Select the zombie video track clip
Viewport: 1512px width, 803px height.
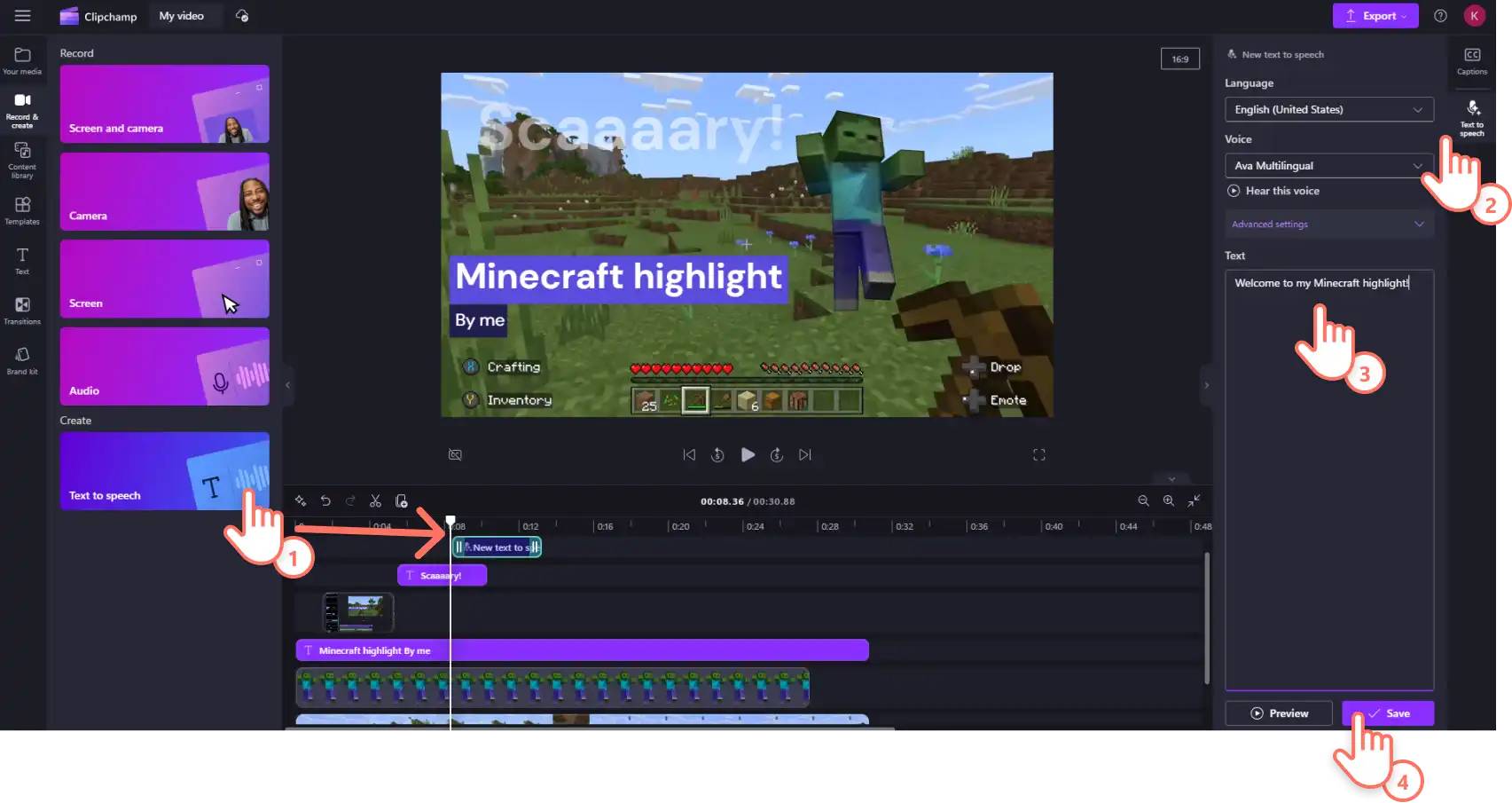552,688
